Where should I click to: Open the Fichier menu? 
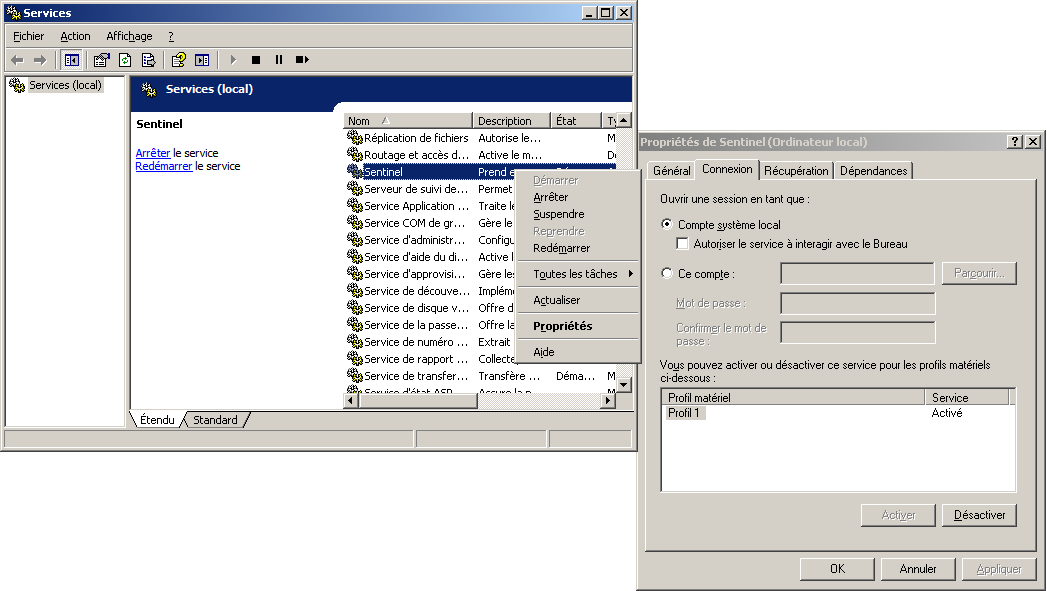pyautogui.click(x=29, y=36)
